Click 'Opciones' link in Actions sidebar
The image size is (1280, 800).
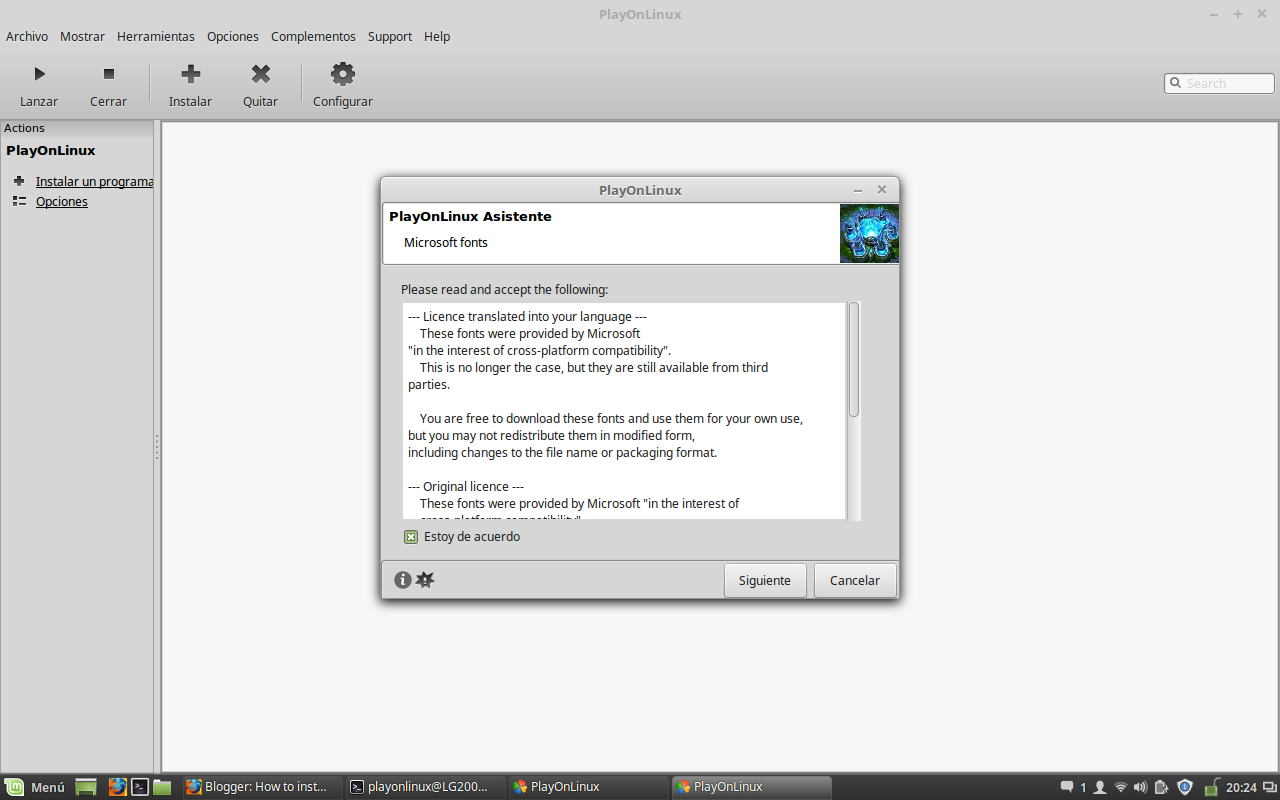coord(62,201)
